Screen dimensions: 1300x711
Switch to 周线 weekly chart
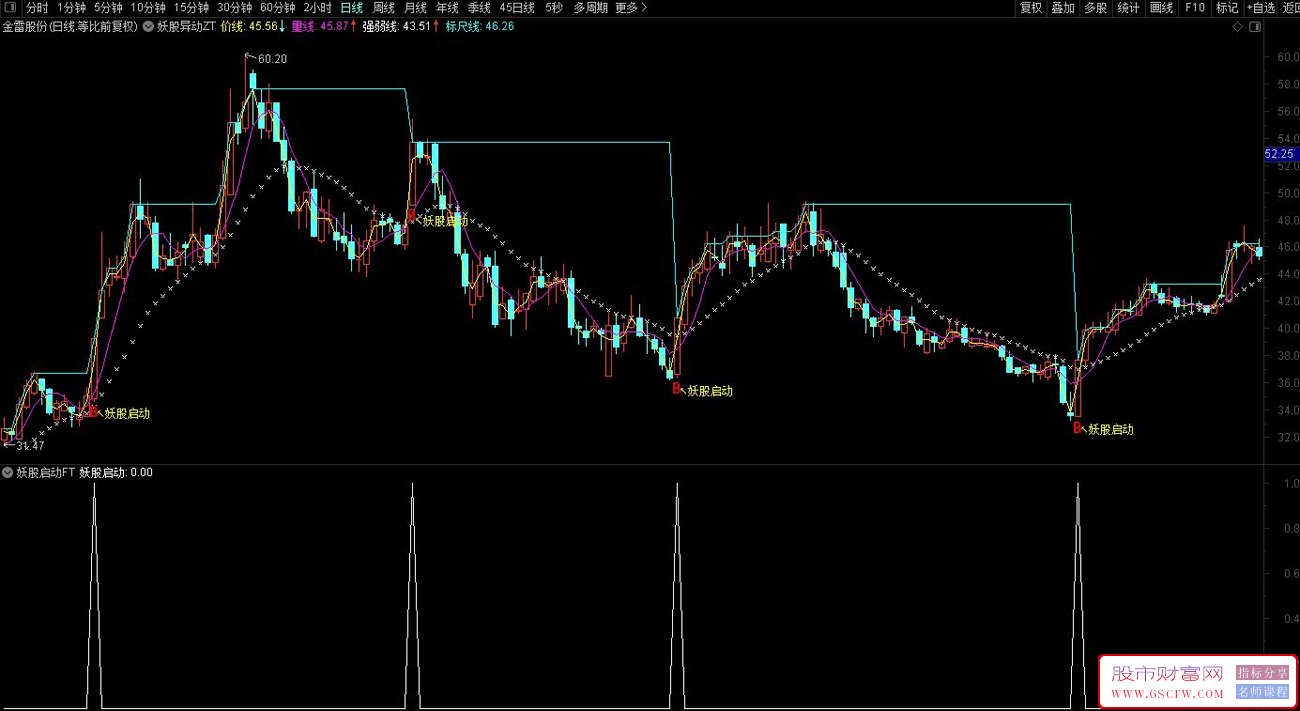pos(383,7)
